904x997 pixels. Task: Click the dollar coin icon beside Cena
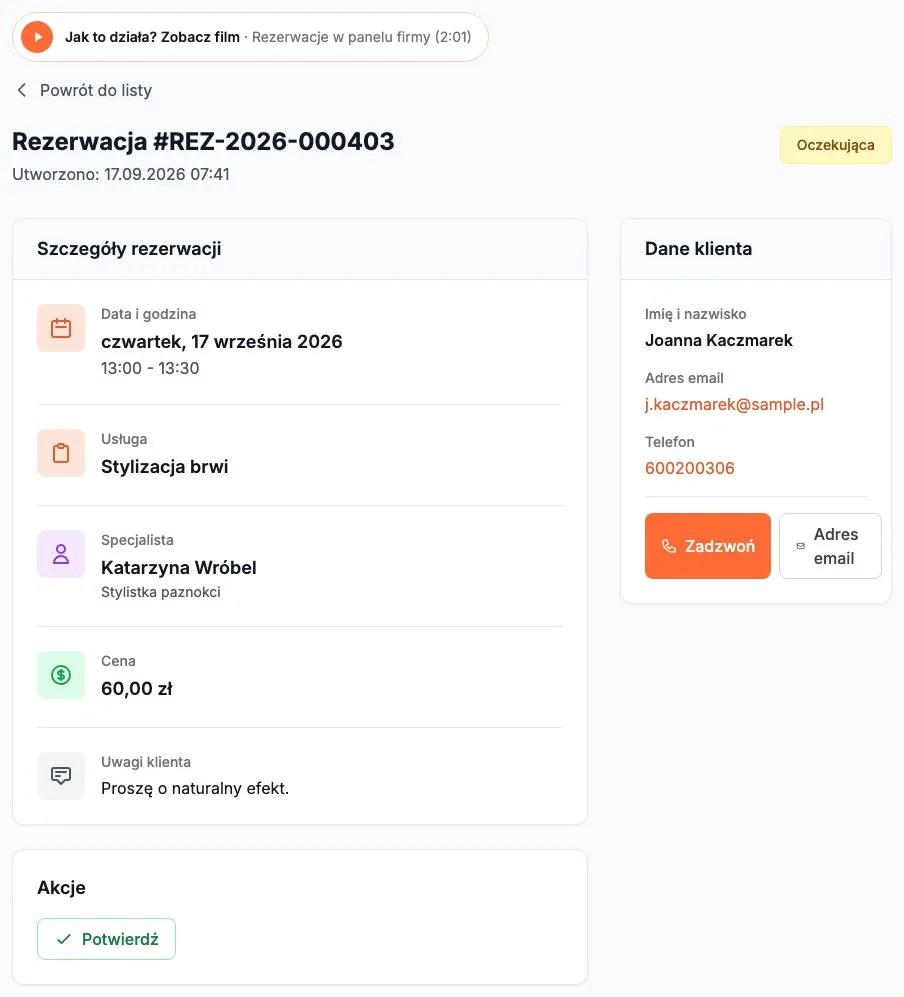click(61, 675)
